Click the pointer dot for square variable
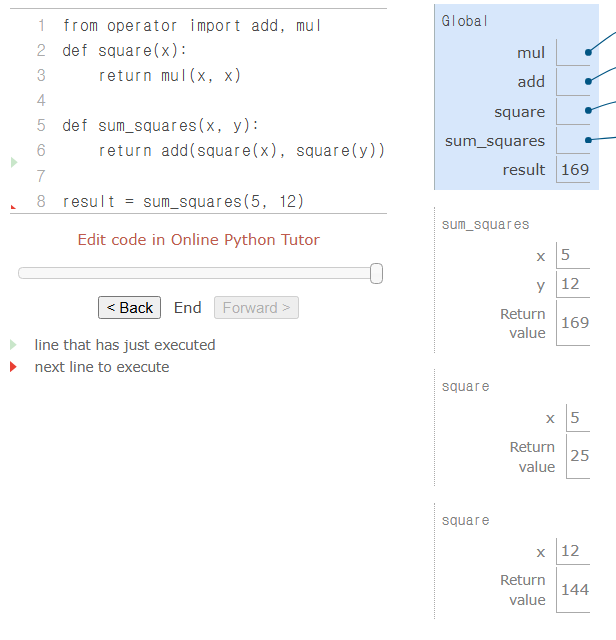 (588, 110)
